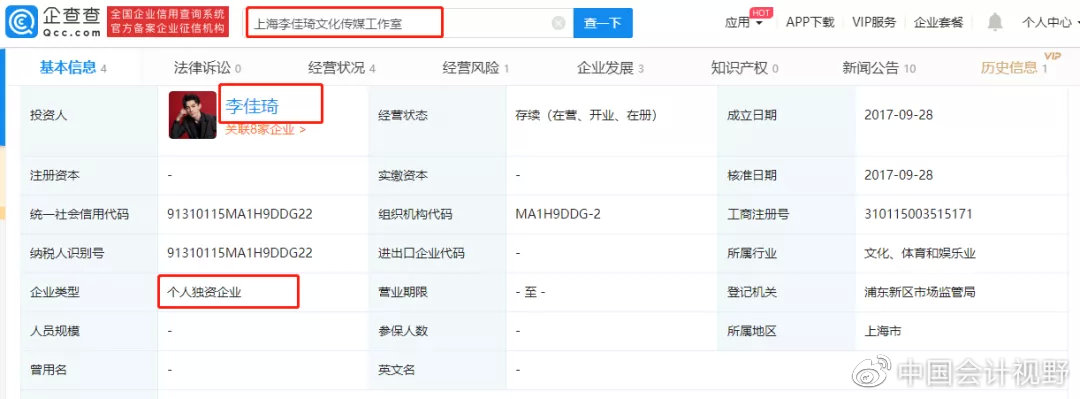Viewport: 1080px width, 399px height.
Task: Select the 基本信息 tab
Action: [x=72, y=68]
